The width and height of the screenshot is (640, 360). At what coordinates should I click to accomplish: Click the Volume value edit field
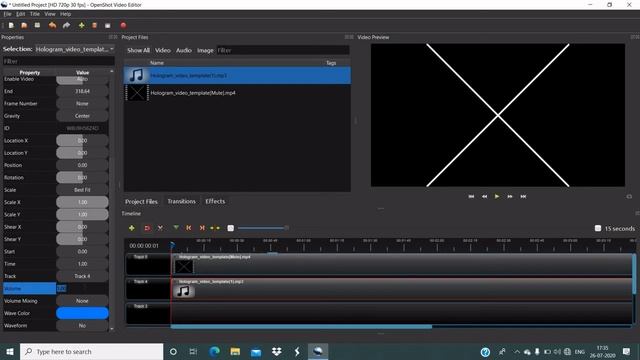82,289
